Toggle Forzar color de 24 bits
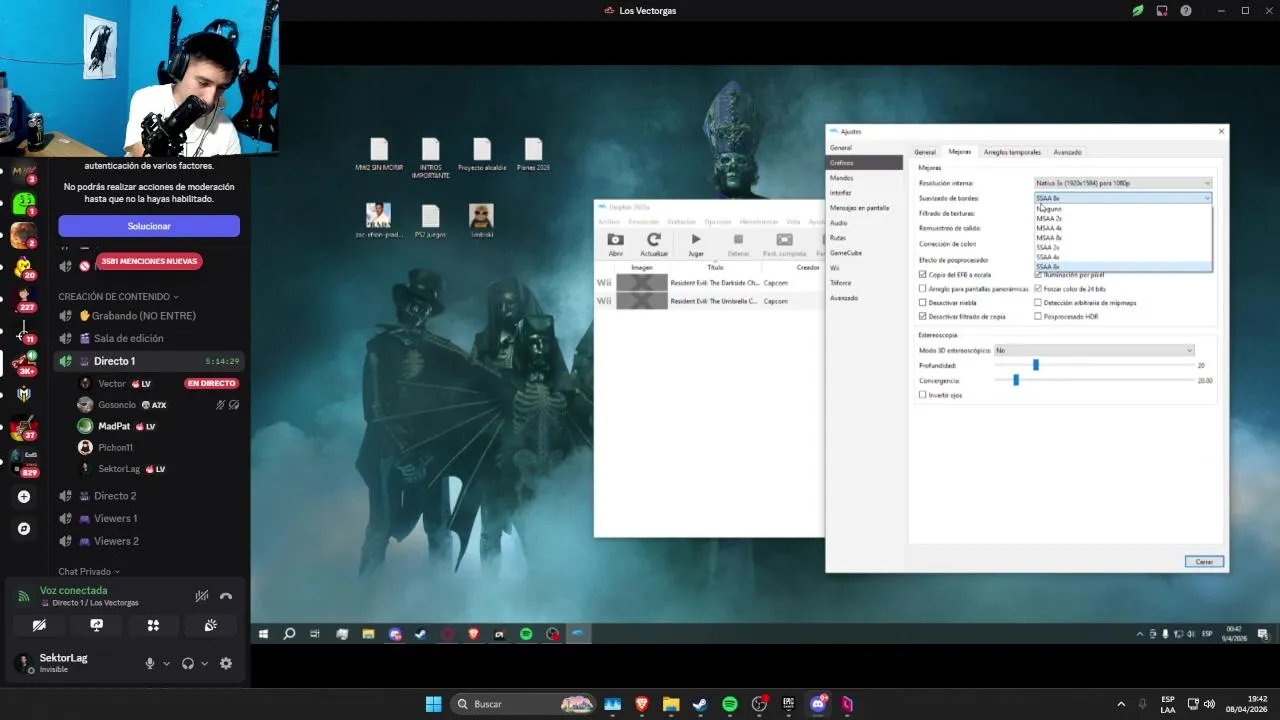 pyautogui.click(x=1038, y=288)
